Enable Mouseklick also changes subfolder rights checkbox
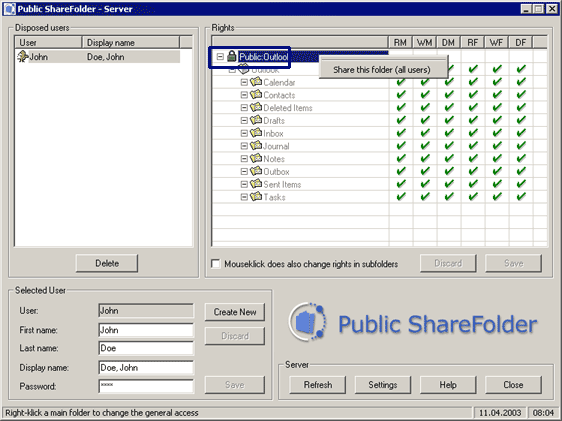 216,264
